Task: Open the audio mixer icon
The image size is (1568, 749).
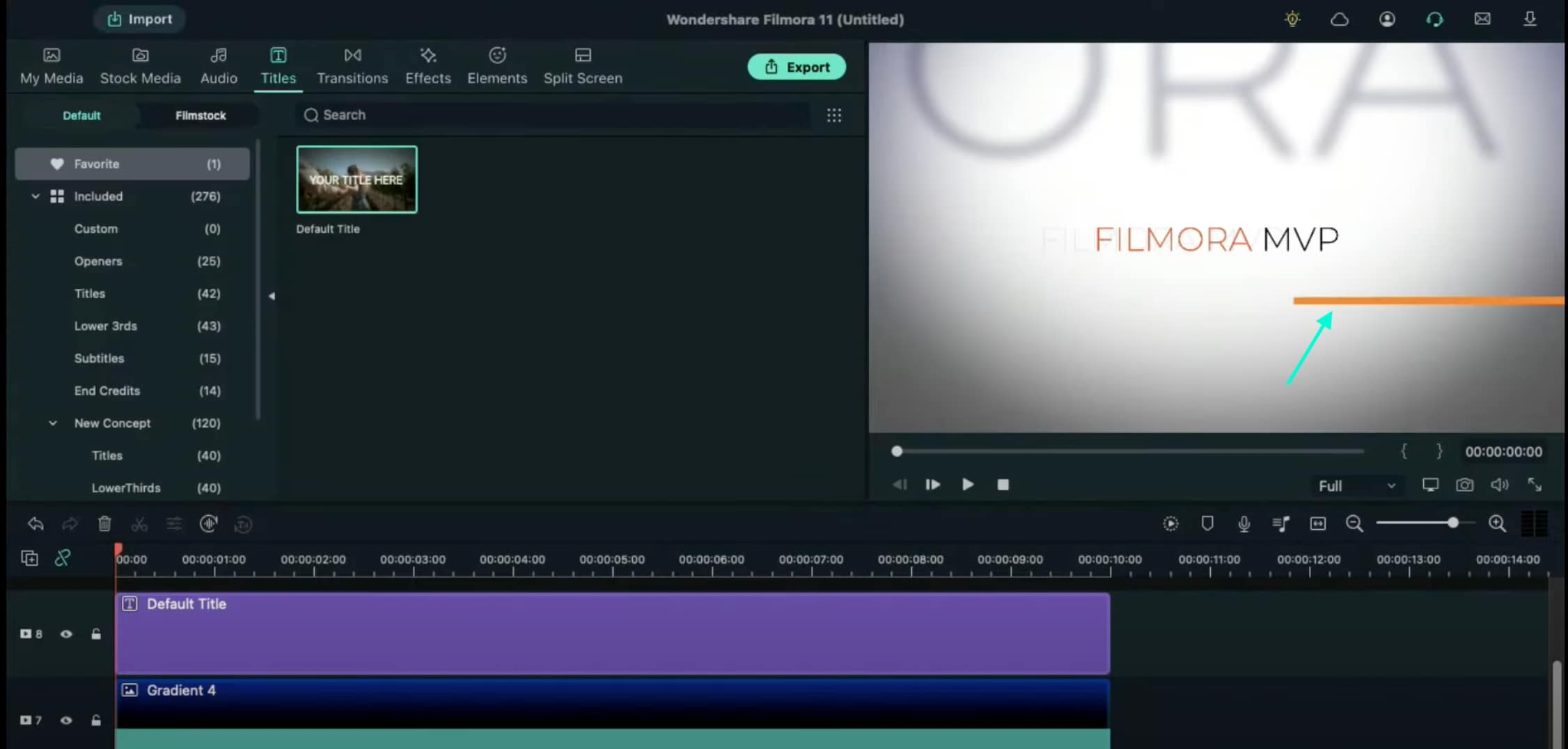Action: pyautogui.click(x=1281, y=523)
